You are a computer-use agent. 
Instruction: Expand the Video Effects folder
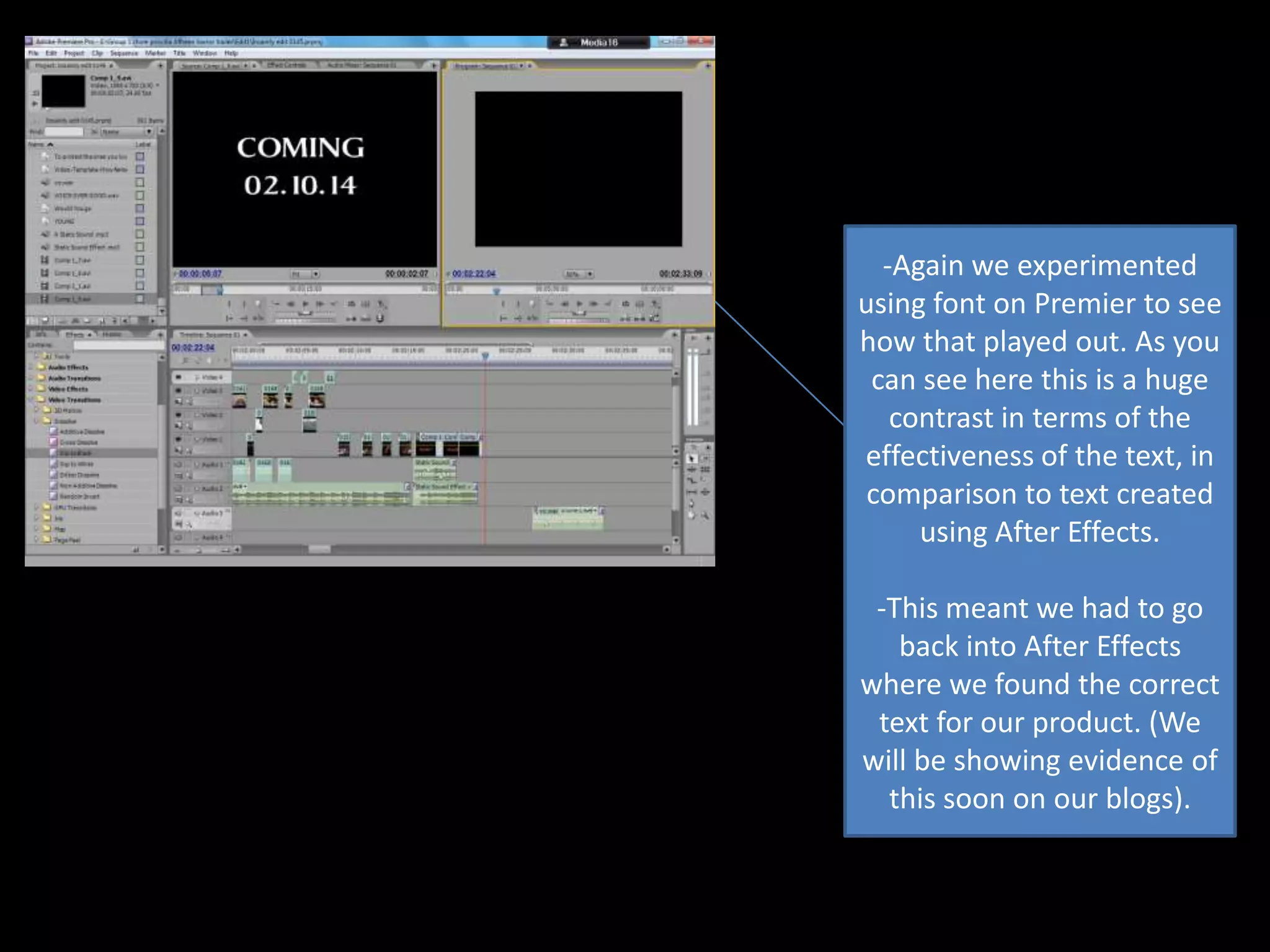pos(32,389)
